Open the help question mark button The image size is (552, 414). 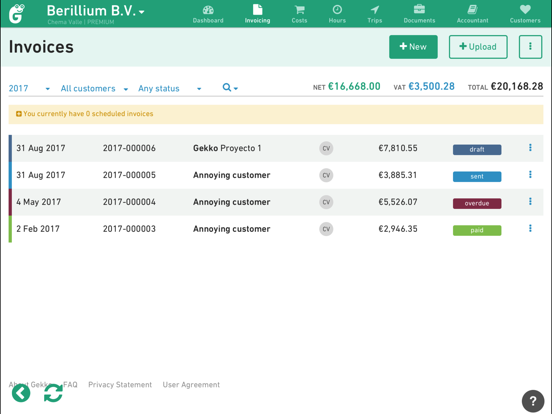(x=533, y=401)
